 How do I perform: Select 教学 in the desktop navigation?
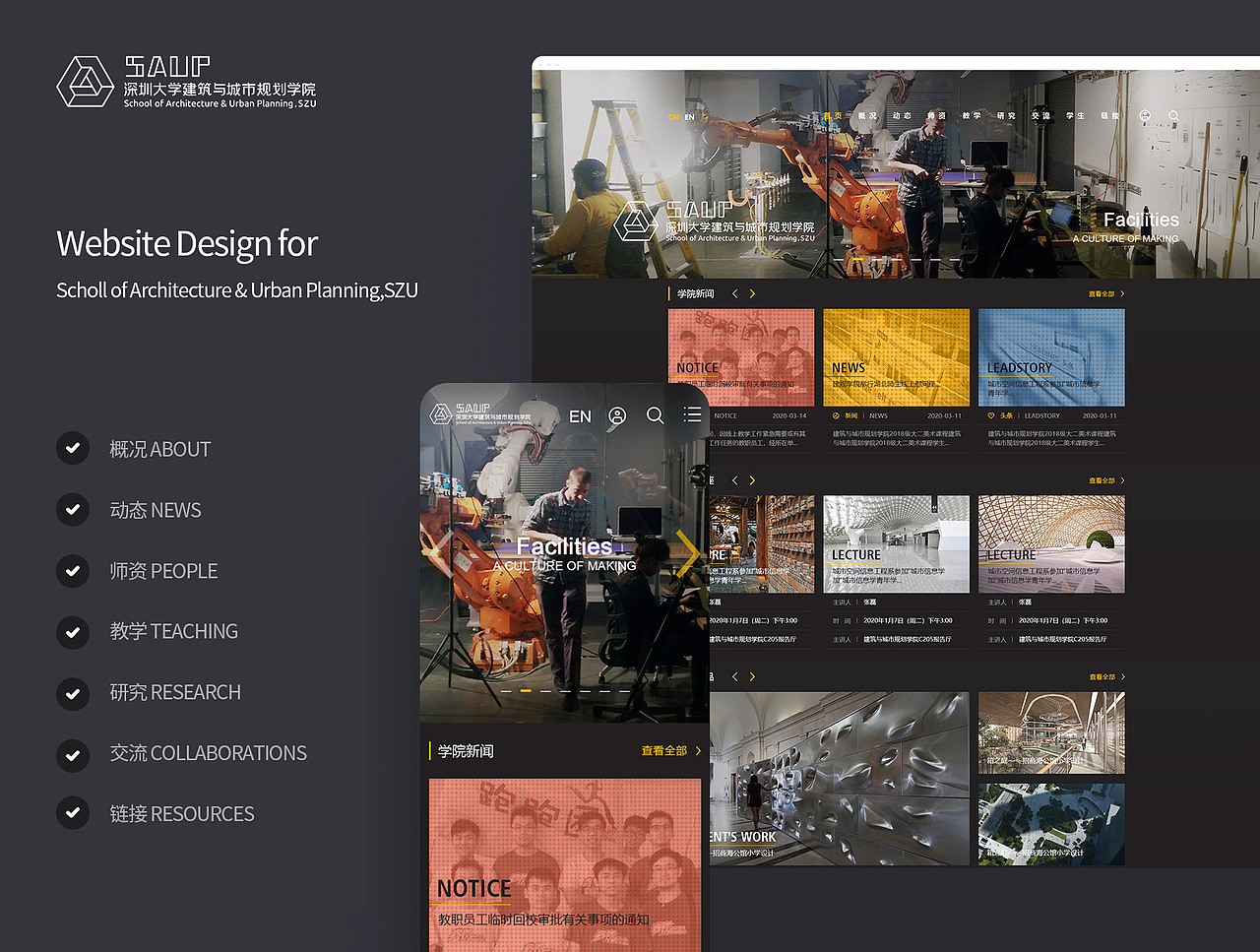(x=972, y=116)
